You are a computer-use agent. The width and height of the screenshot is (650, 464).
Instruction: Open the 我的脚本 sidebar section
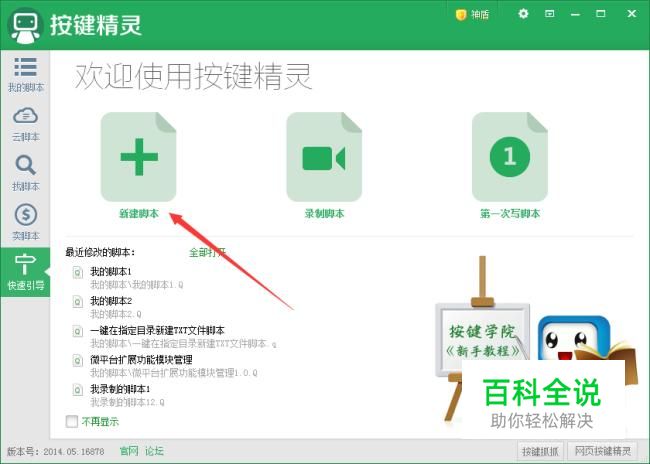25,75
